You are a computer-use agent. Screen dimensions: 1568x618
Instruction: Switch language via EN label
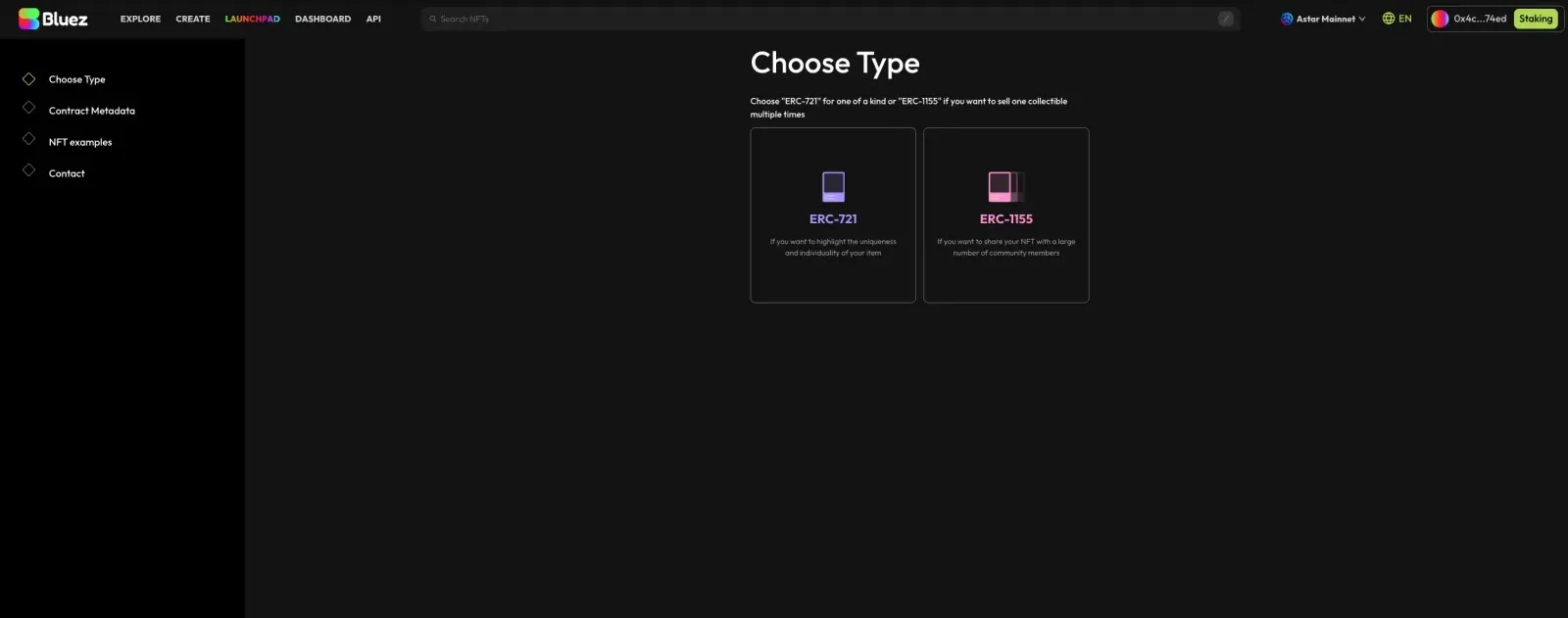[1405, 19]
